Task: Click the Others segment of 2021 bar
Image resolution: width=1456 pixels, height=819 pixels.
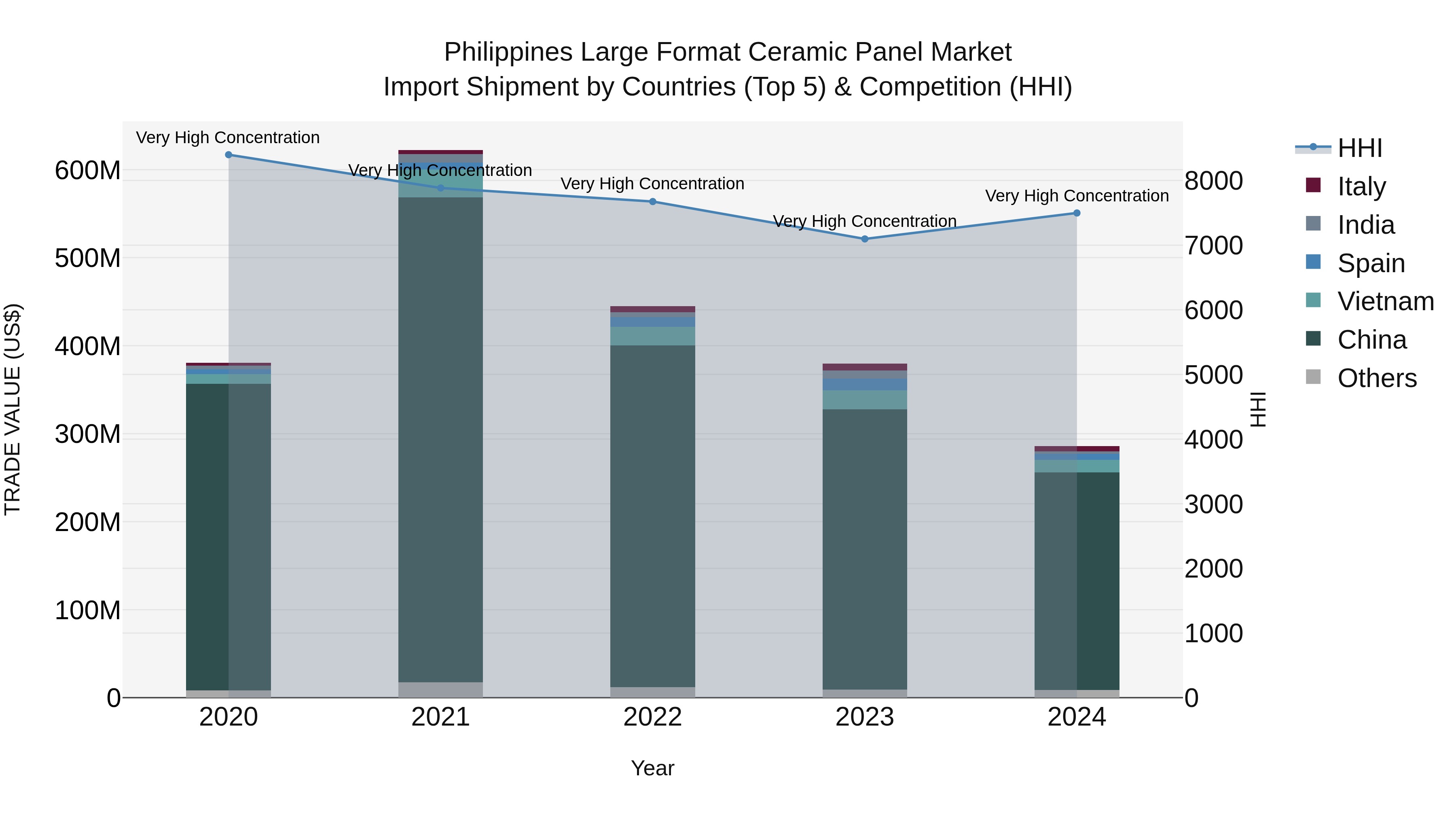Action: (x=441, y=690)
